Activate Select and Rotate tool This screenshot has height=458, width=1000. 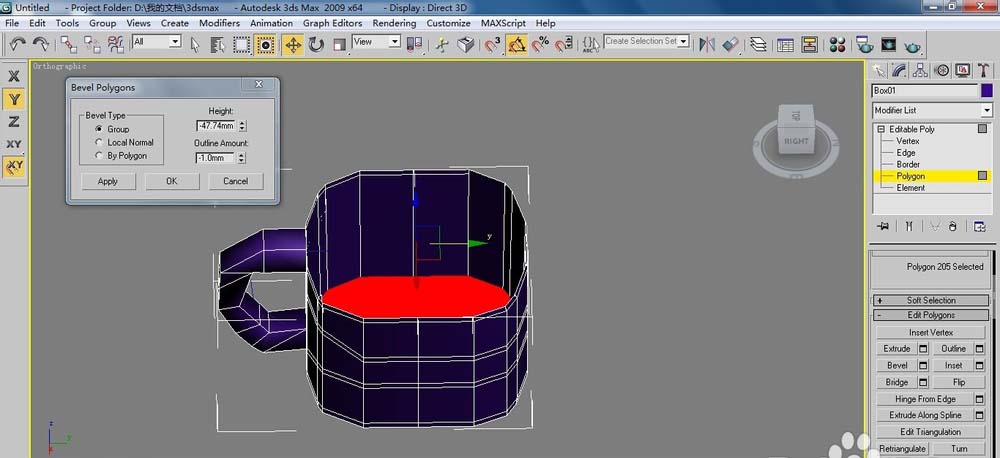coord(316,45)
